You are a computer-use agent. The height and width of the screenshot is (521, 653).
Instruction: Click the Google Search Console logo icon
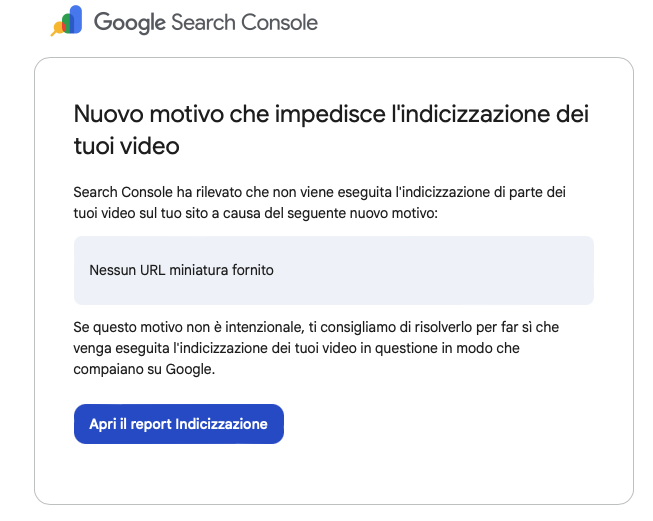[x=66, y=20]
